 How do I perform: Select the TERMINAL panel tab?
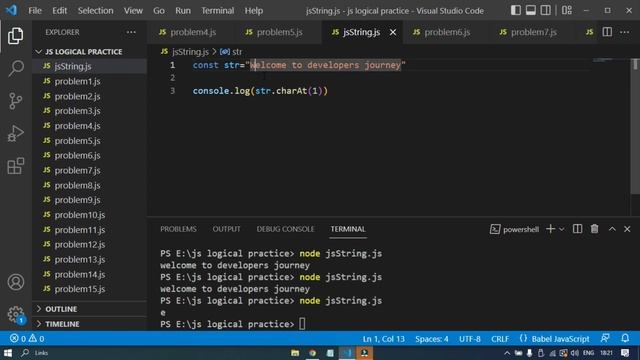point(348,229)
